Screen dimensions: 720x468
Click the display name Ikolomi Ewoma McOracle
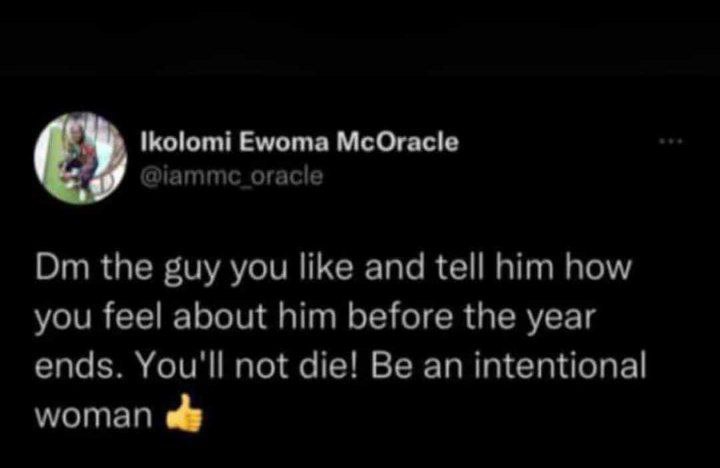pyautogui.click(x=299, y=142)
